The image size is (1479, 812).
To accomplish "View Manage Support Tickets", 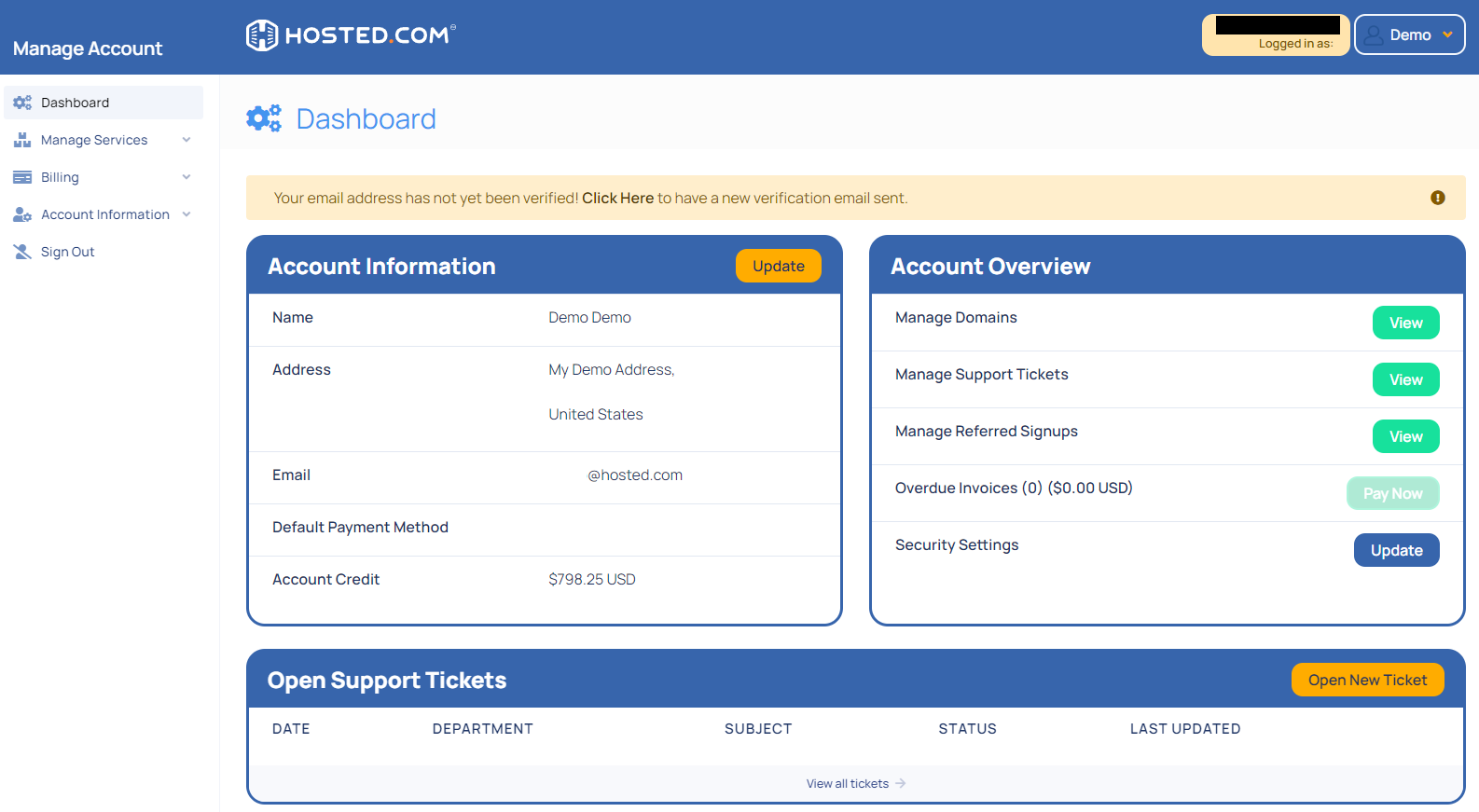I will 1406,379.
